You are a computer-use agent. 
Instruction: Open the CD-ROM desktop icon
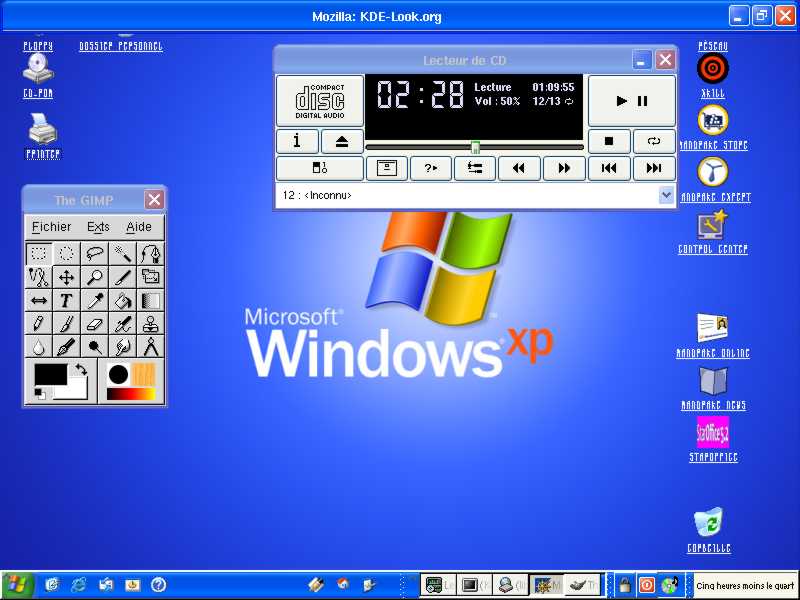click(38, 76)
